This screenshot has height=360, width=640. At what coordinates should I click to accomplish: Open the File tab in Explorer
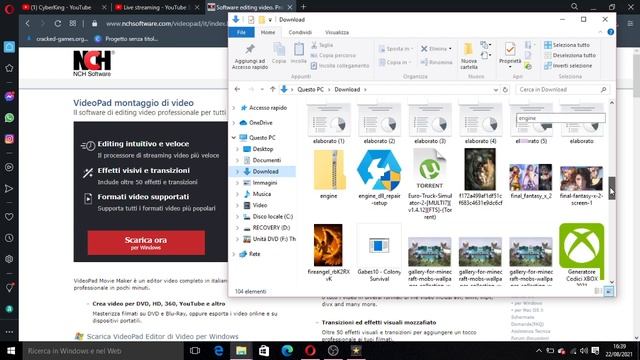coord(242,32)
